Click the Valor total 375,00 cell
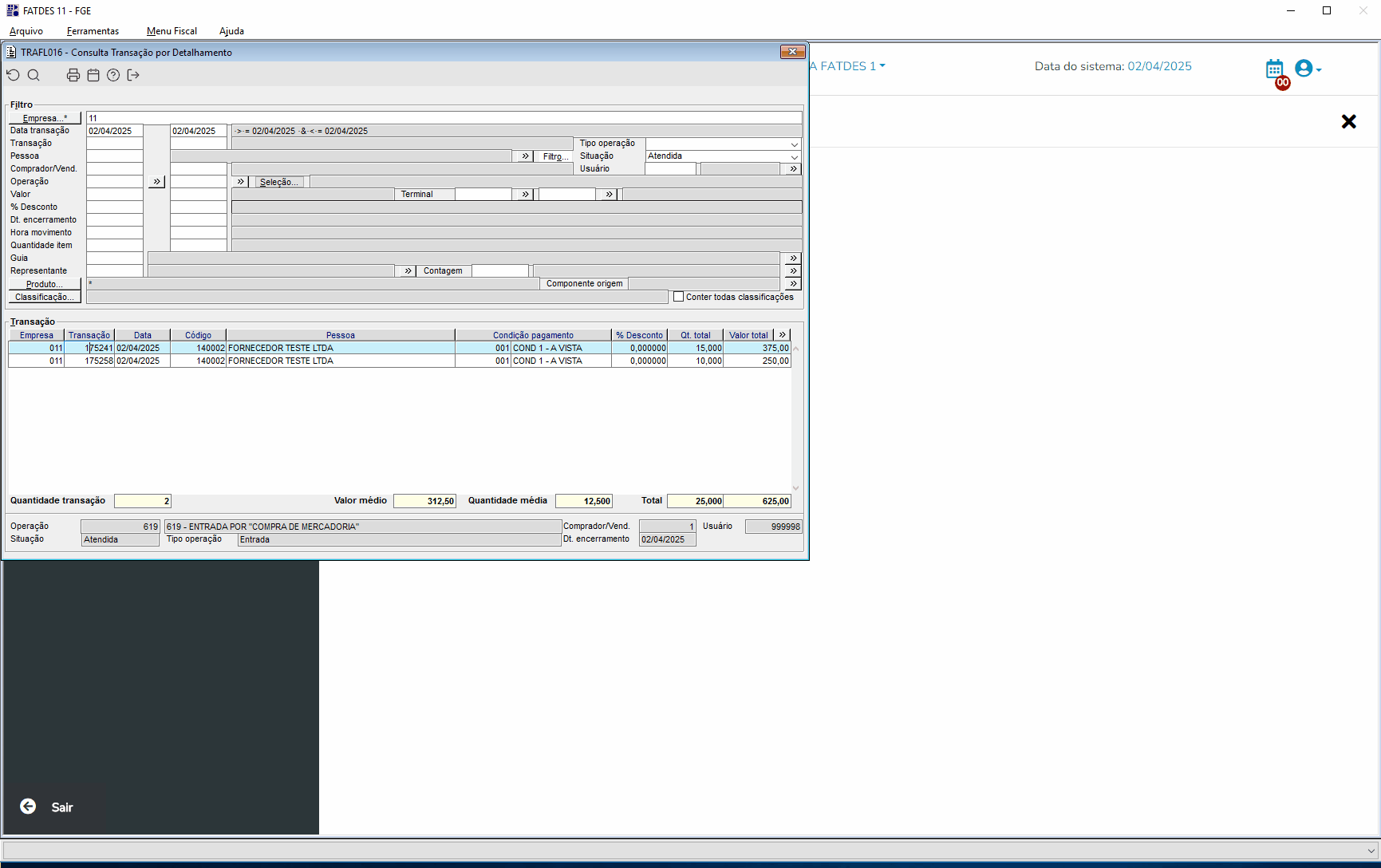The image size is (1381, 868). point(757,348)
